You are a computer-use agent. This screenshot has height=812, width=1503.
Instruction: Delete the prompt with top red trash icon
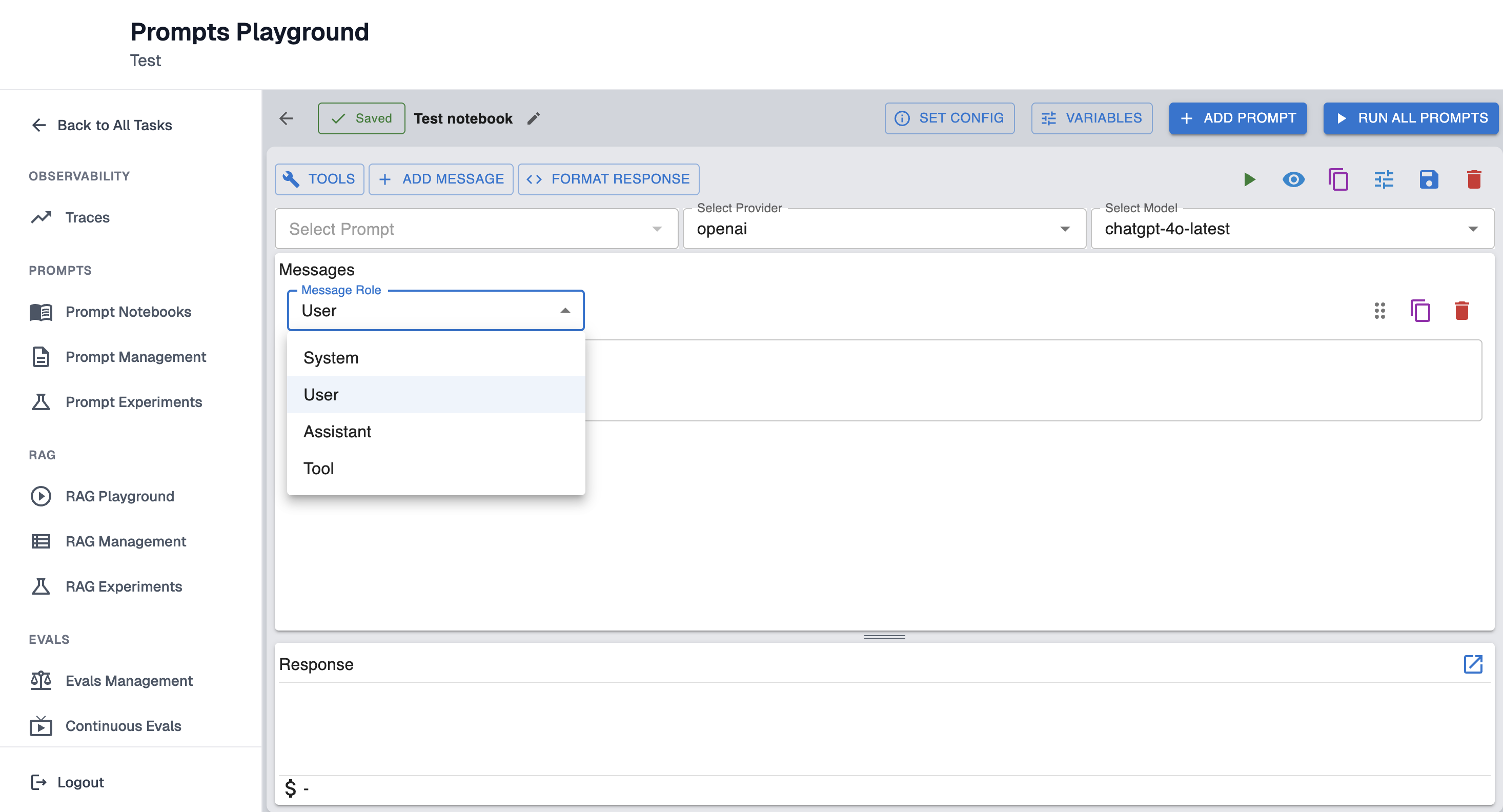[x=1474, y=179]
